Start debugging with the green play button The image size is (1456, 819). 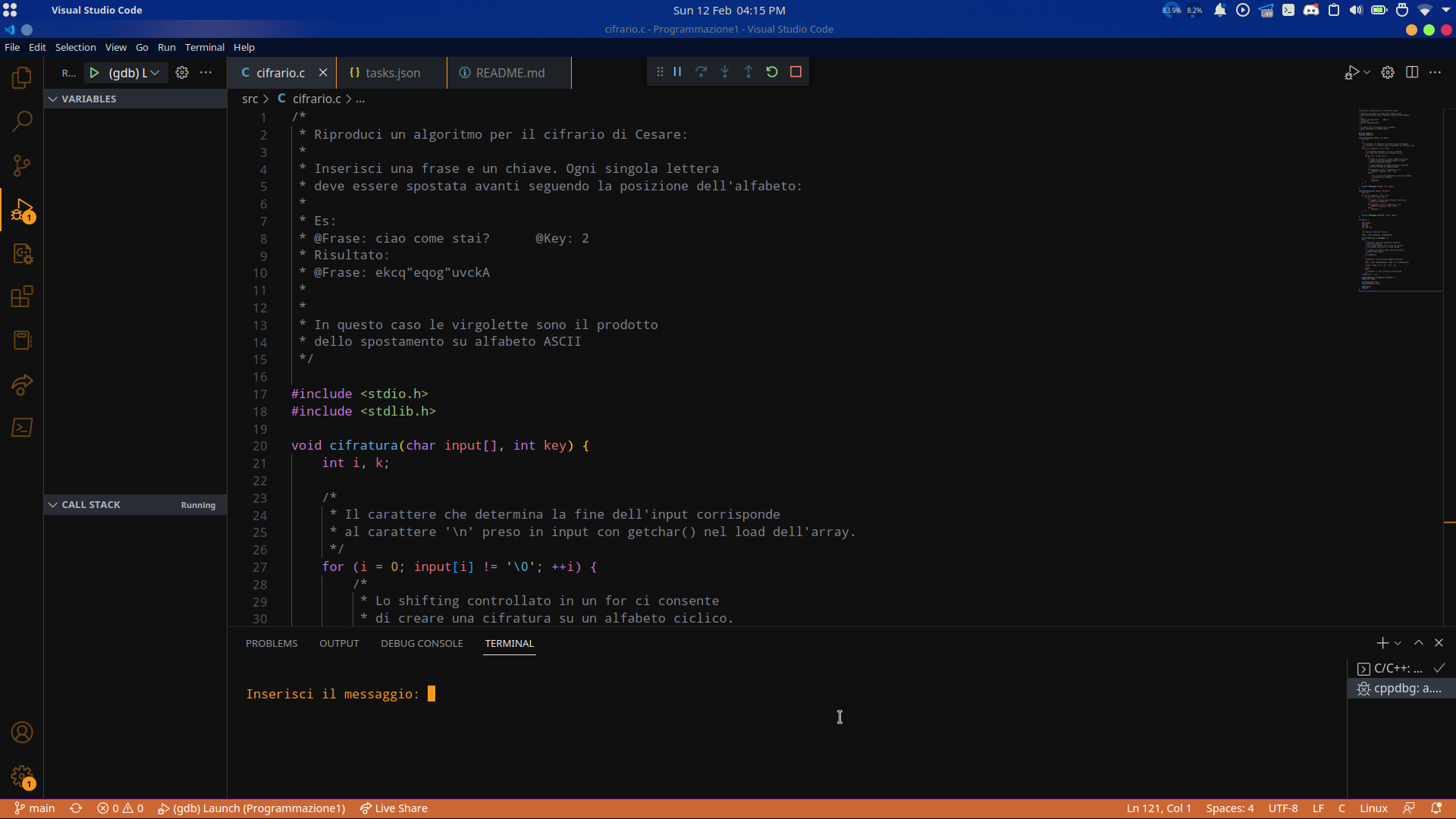[x=94, y=73]
